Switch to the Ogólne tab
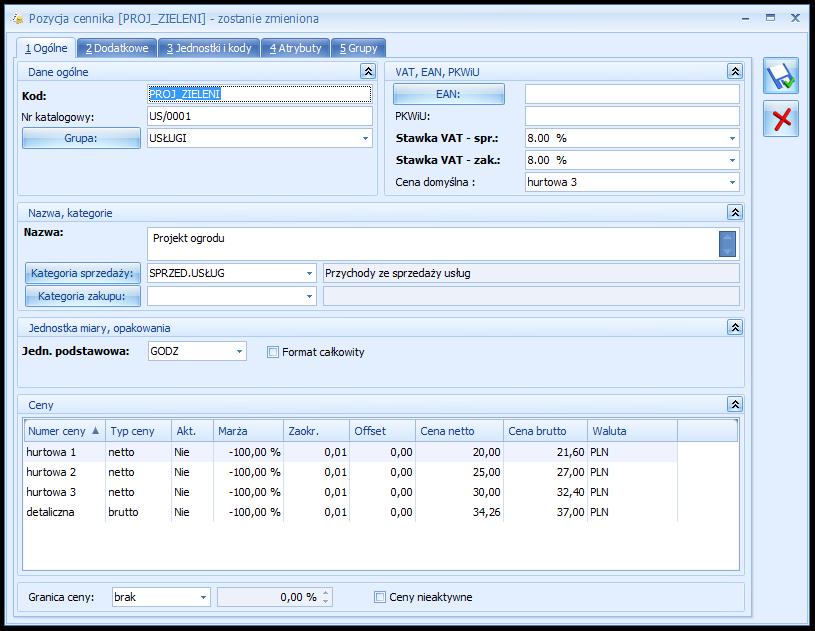This screenshot has width=815, height=631. point(46,48)
